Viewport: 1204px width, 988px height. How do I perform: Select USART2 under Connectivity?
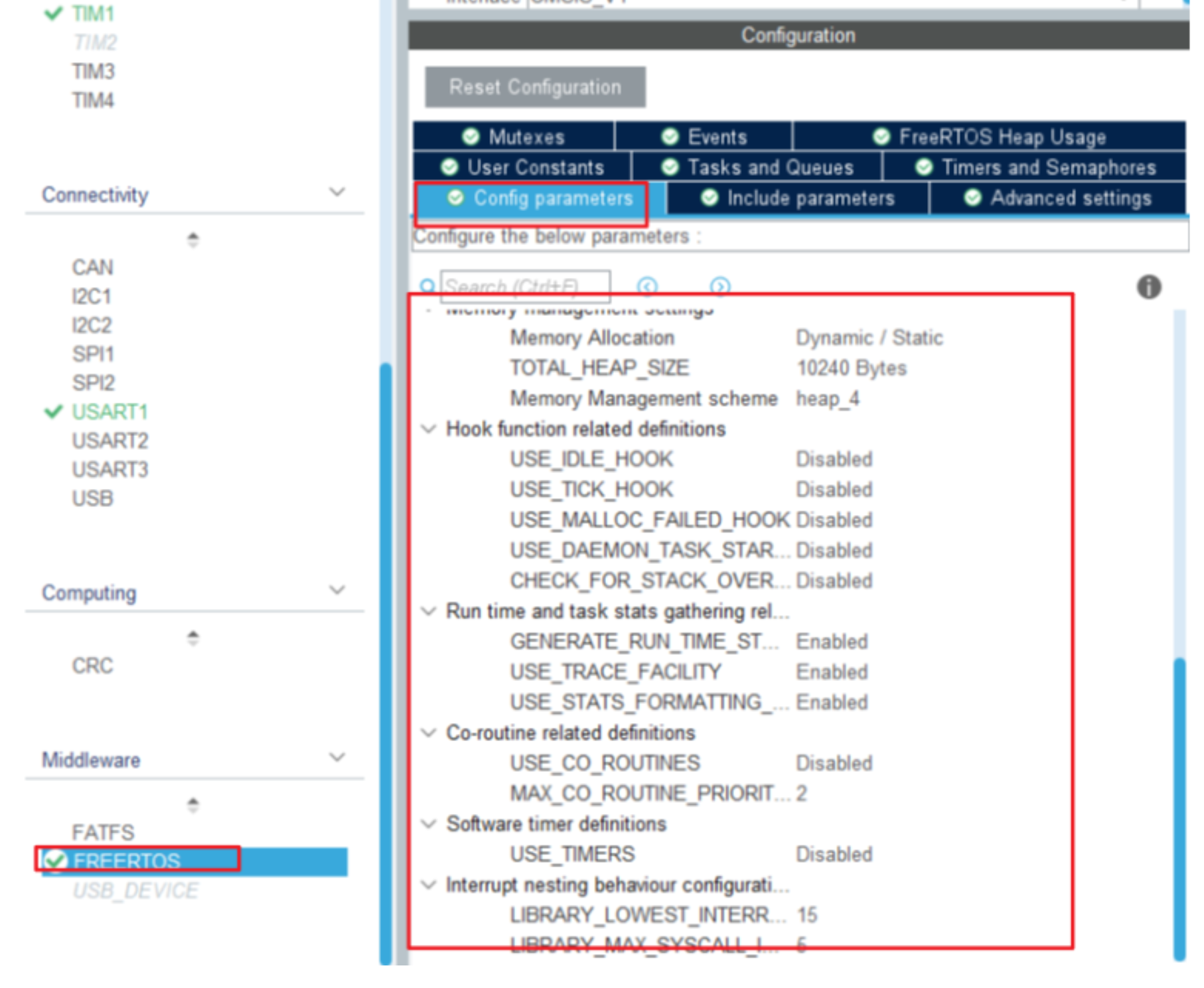pos(110,441)
